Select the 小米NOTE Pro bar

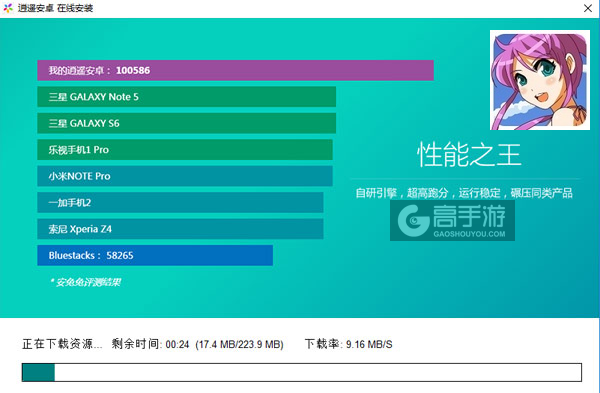coord(185,176)
